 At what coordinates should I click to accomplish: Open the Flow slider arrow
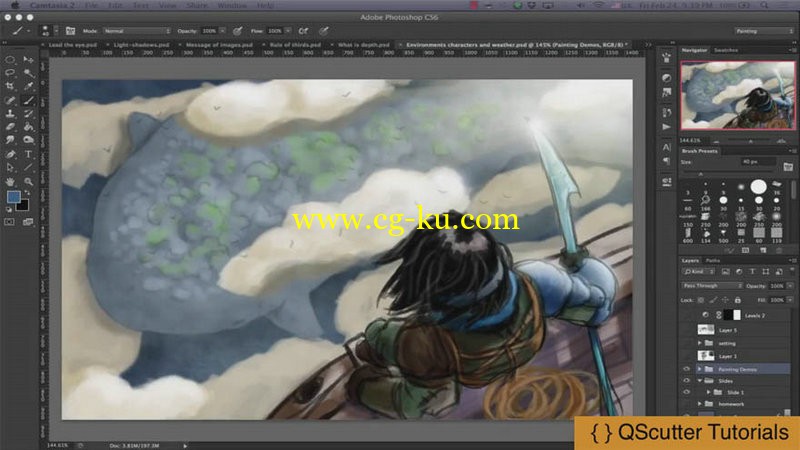(x=288, y=31)
